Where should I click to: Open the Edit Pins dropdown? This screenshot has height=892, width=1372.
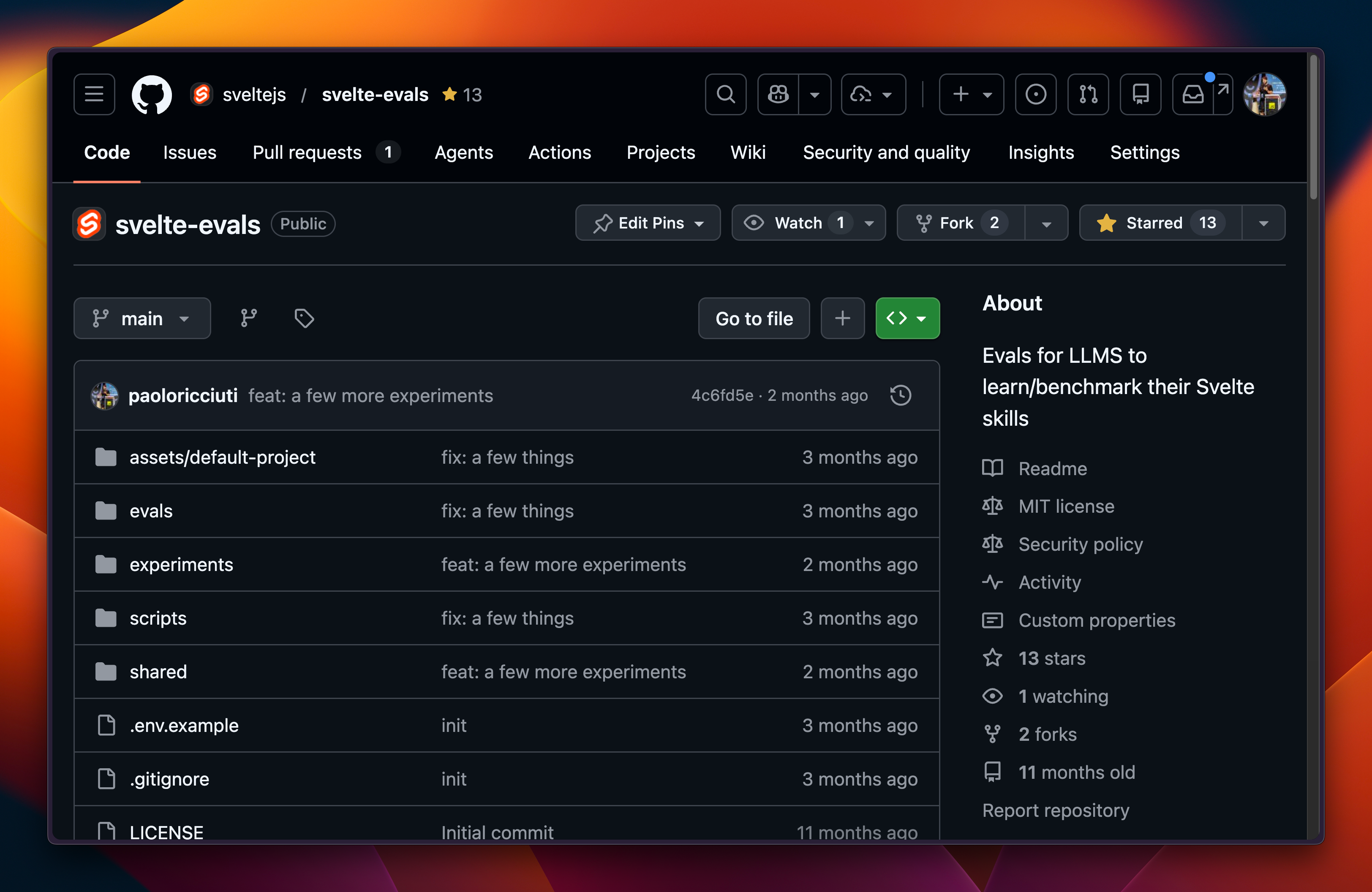(x=648, y=223)
